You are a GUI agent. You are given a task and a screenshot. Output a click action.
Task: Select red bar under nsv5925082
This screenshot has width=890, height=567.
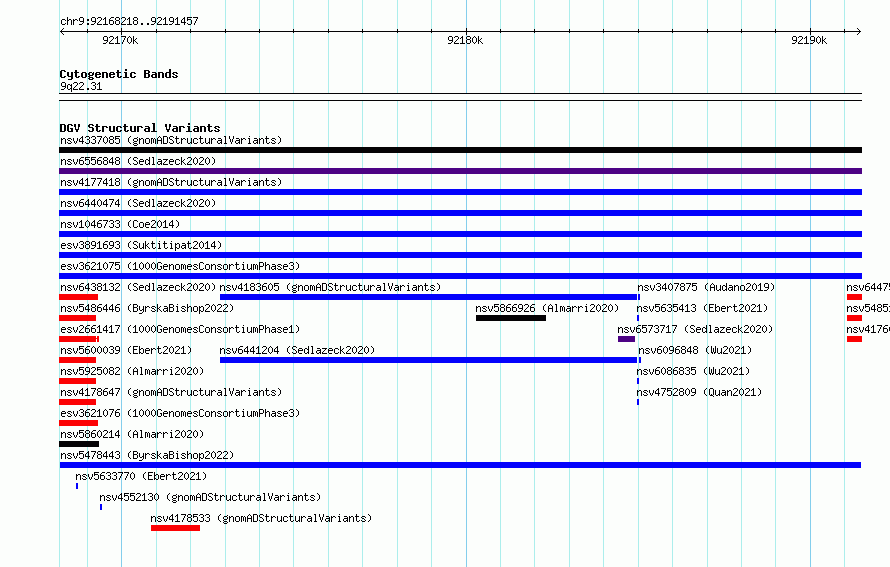[x=77, y=381]
